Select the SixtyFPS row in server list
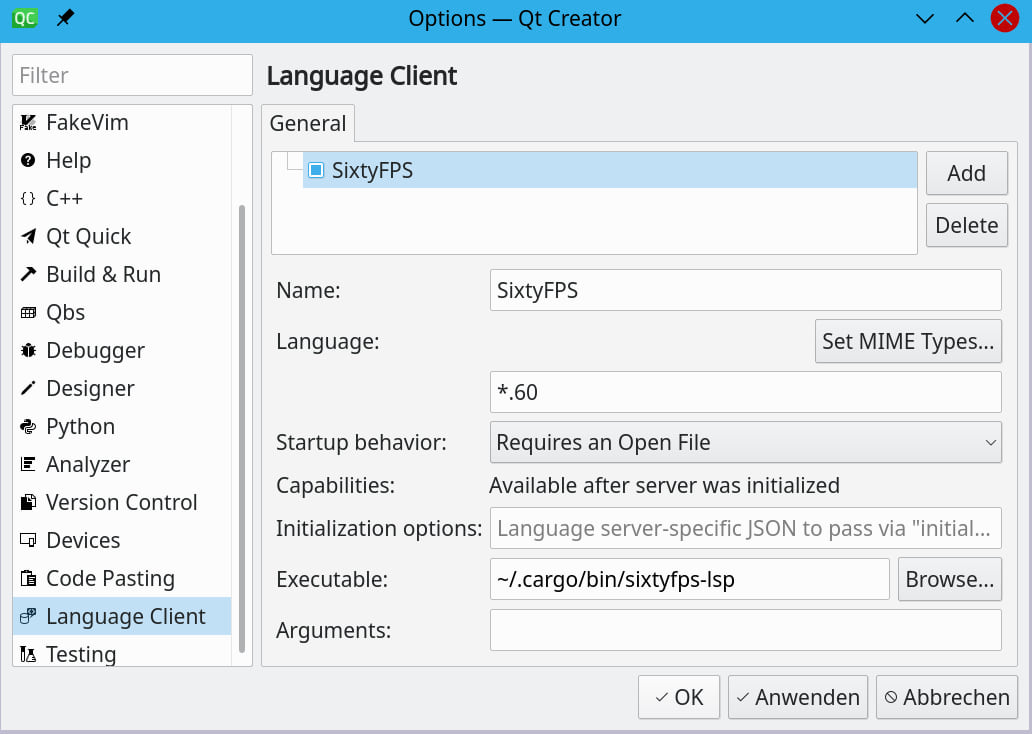The width and height of the screenshot is (1032, 734). 609,170
